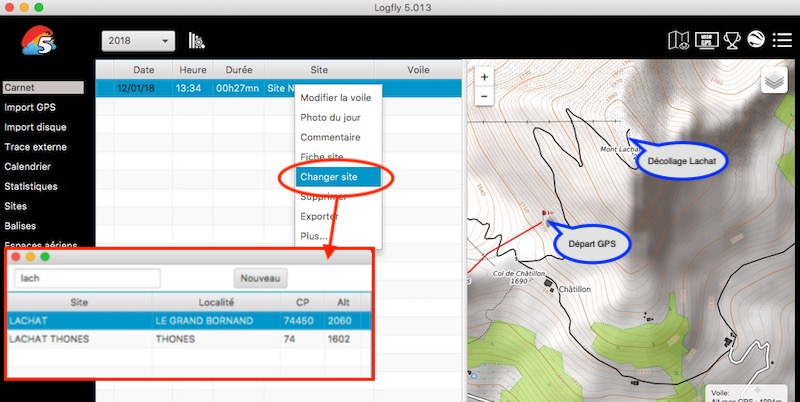Sort the table by the Durée column header

click(237, 70)
